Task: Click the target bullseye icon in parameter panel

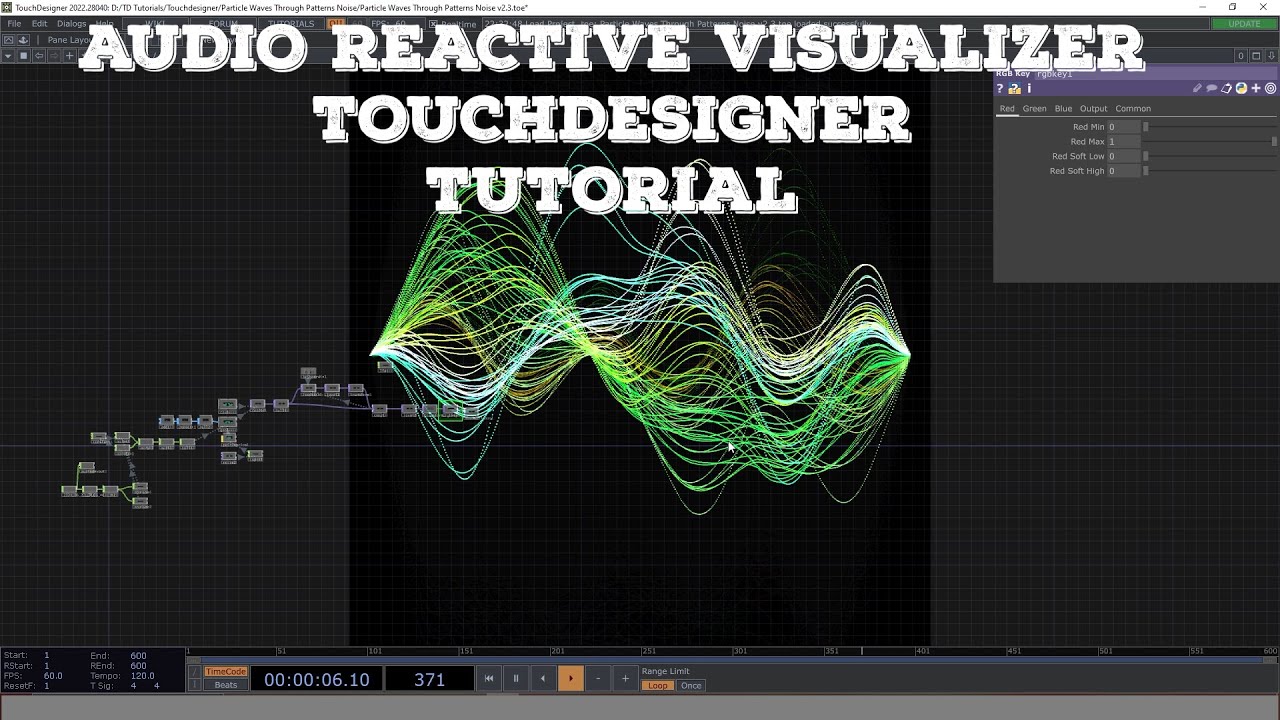Action: 1271,88
